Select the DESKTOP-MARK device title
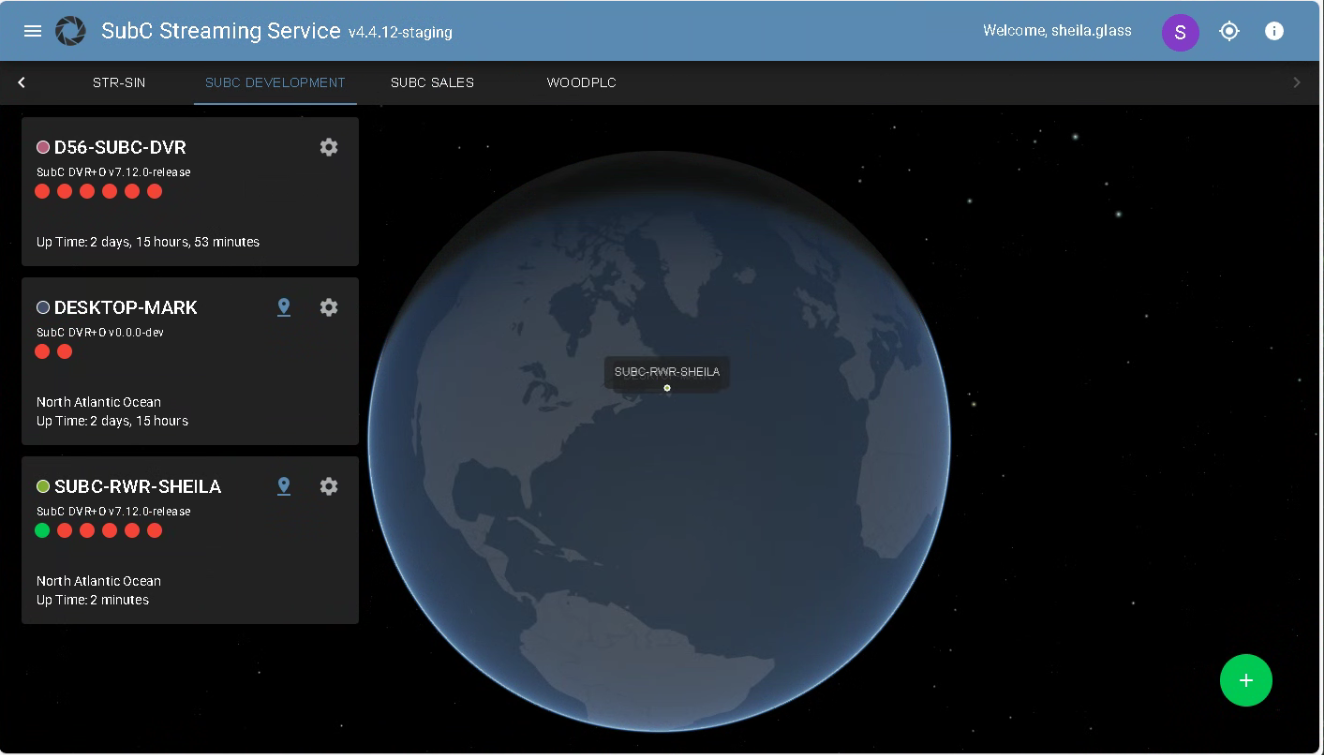This screenshot has height=755, width=1324. point(126,307)
